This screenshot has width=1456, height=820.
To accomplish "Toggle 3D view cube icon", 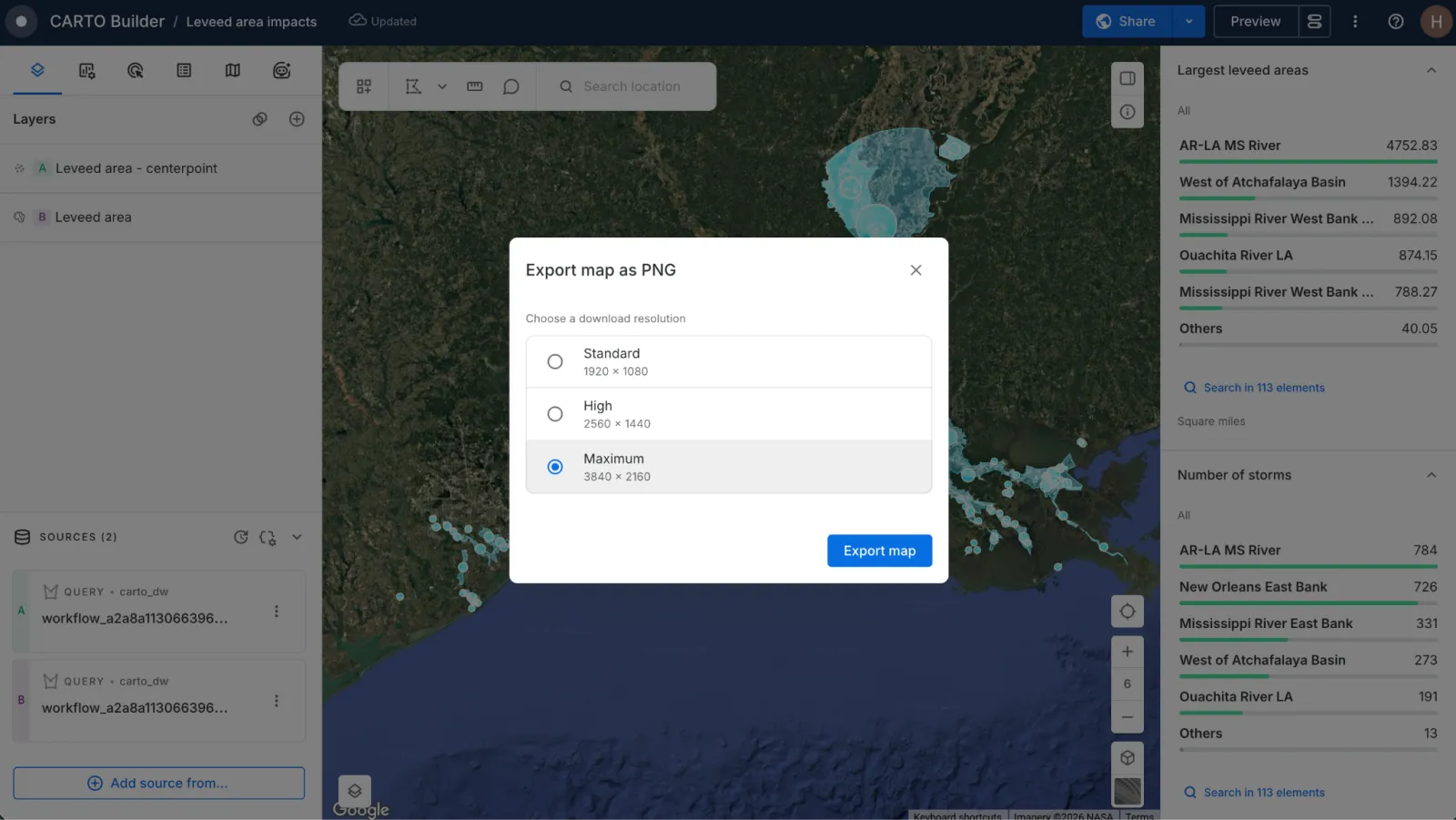I will click(x=1127, y=758).
